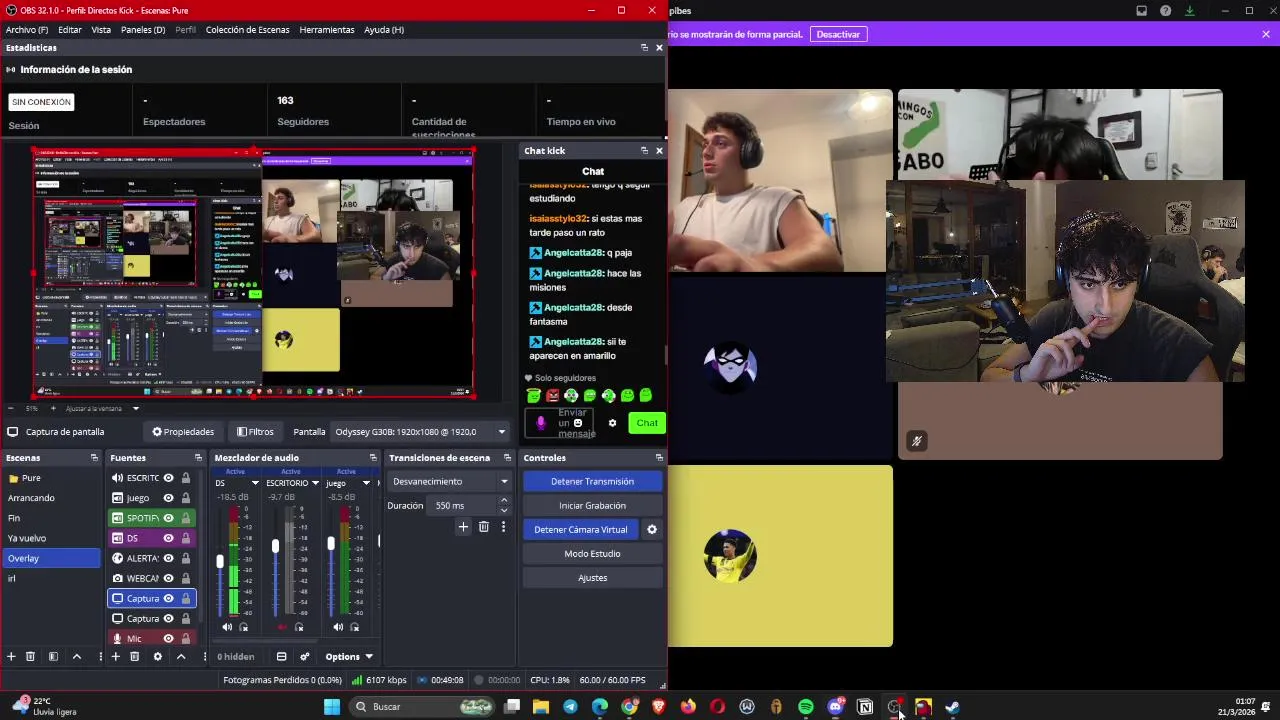1280x720 pixels.
Task: Toggle visibility of the Mic source
Action: 168,638
